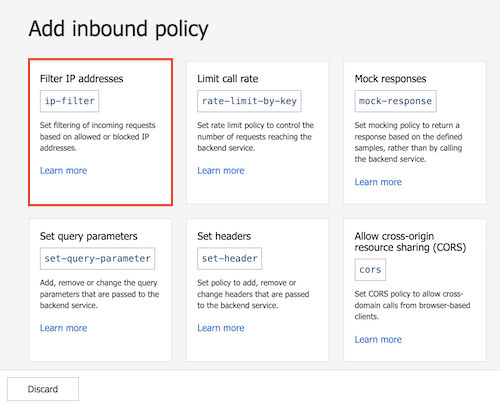Click the cors code tag
Image resolution: width=500 pixels, height=404 pixels.
click(x=370, y=270)
